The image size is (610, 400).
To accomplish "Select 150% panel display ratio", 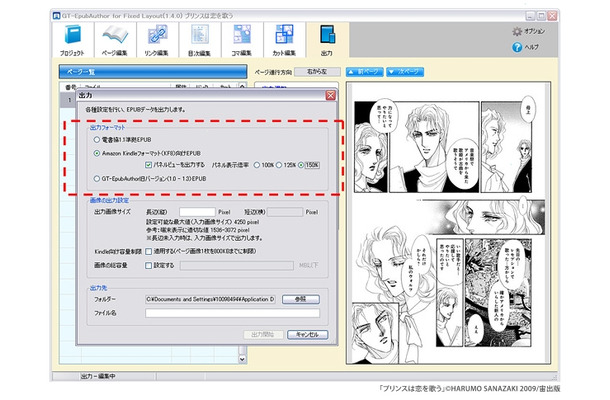I will [x=301, y=165].
